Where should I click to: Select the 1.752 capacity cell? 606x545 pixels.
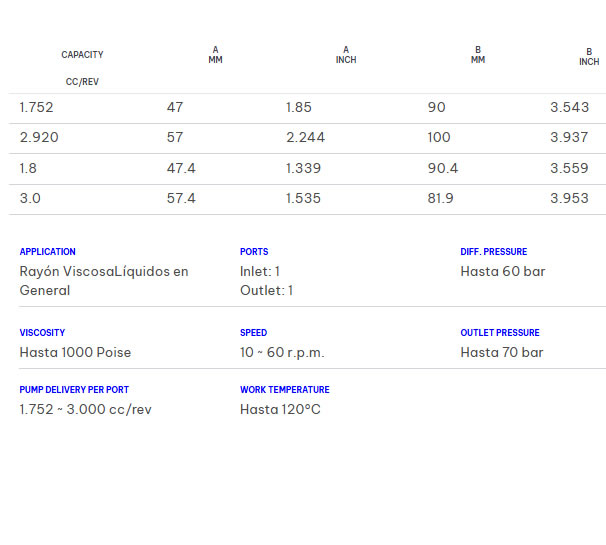point(36,107)
